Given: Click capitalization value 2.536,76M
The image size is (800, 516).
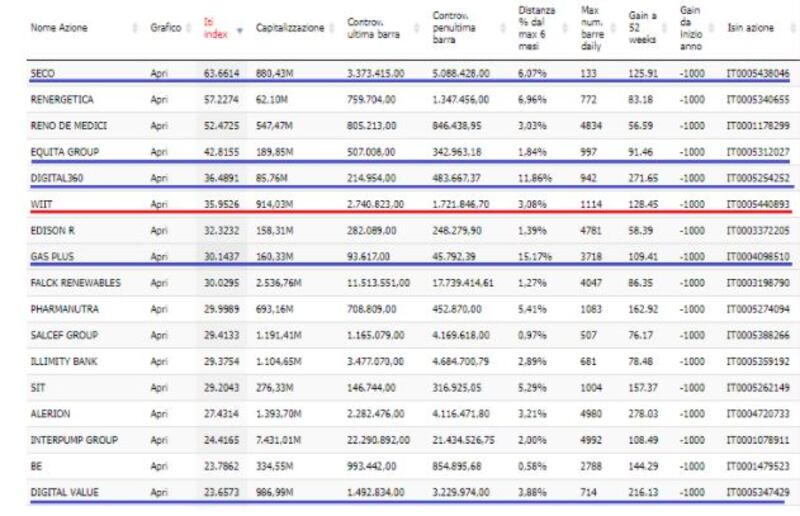Looking at the screenshot, I should [278, 283].
